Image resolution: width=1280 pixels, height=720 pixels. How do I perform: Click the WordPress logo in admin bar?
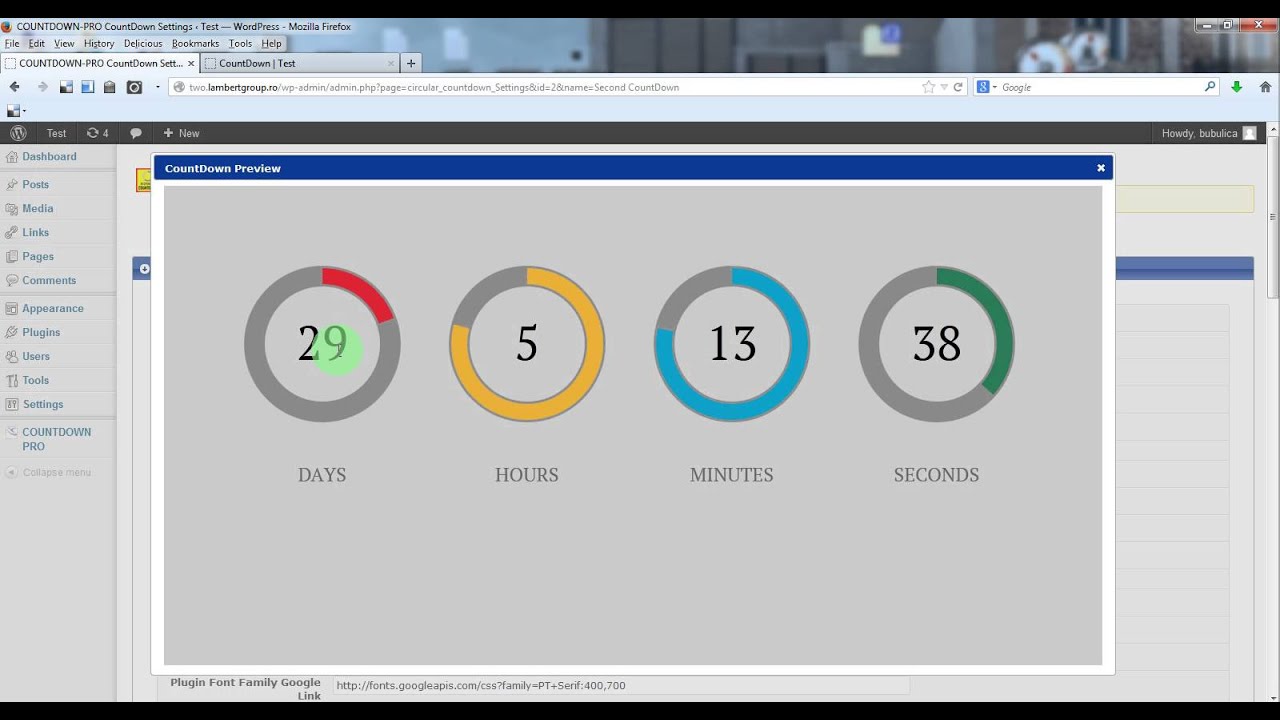coord(18,133)
